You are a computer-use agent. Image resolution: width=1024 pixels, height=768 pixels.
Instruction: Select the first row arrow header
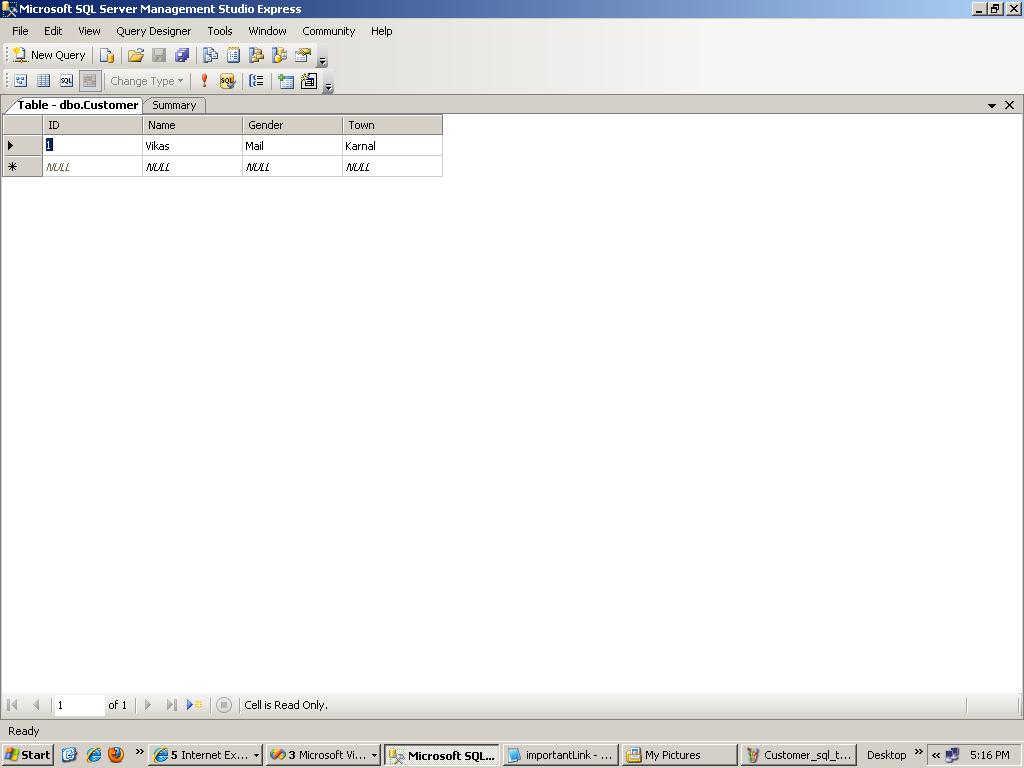tap(23, 146)
